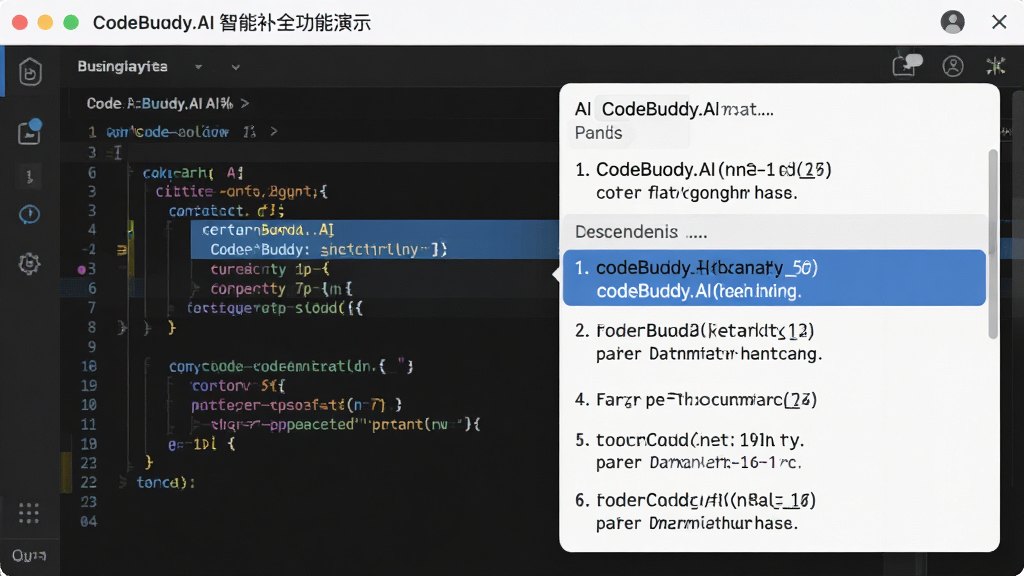Select suggestion 4 Fargr pe
The image size is (1024, 576).
tap(775, 399)
